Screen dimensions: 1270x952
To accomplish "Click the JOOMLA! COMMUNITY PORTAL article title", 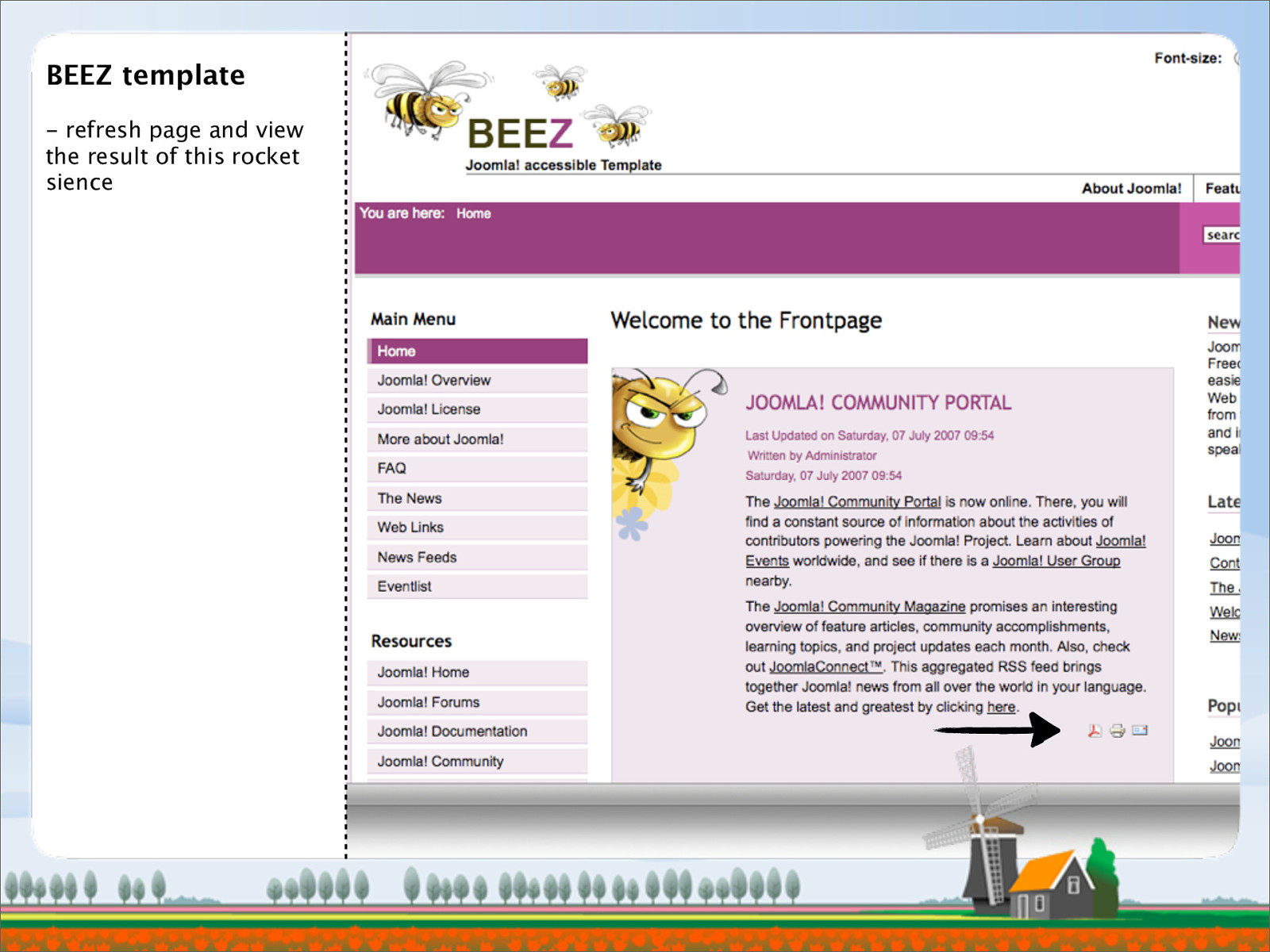I will pos(878,402).
